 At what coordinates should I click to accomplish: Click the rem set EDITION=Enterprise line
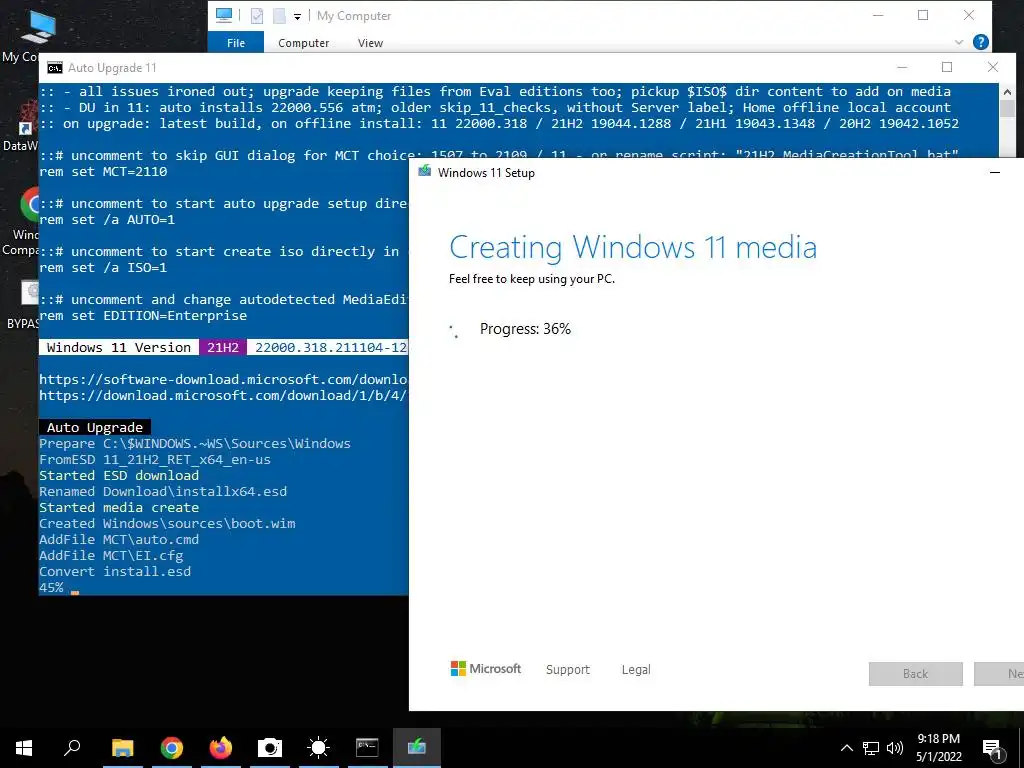[x=143, y=315]
